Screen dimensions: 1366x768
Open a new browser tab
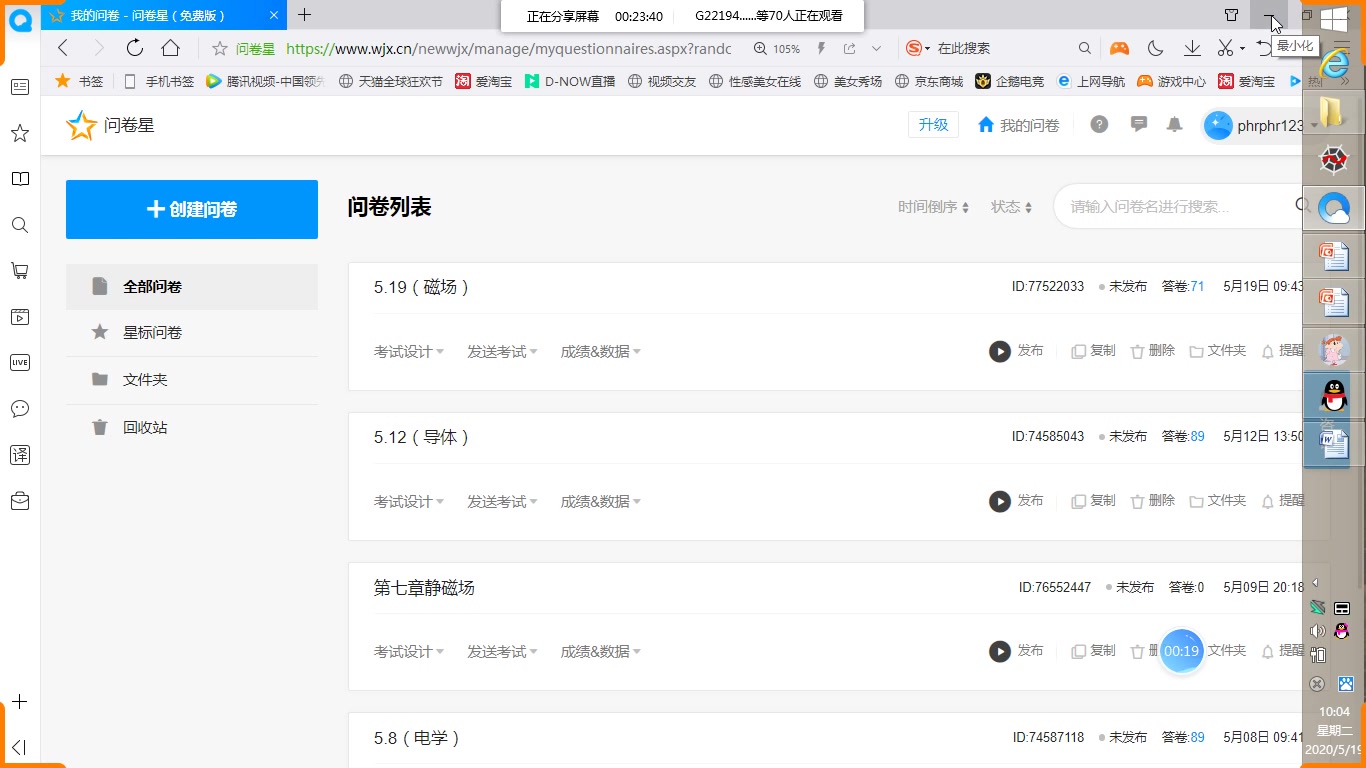pos(305,15)
